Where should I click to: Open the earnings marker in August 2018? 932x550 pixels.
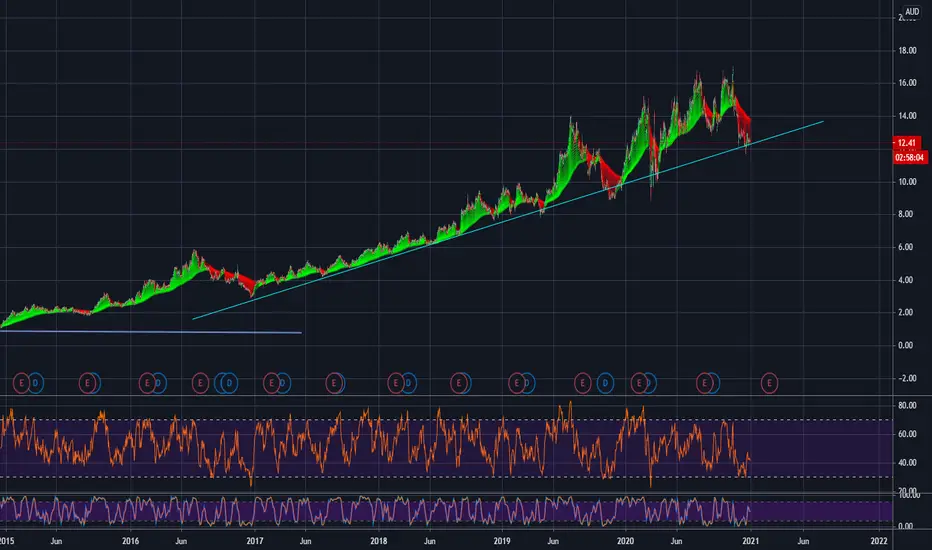click(x=458, y=384)
